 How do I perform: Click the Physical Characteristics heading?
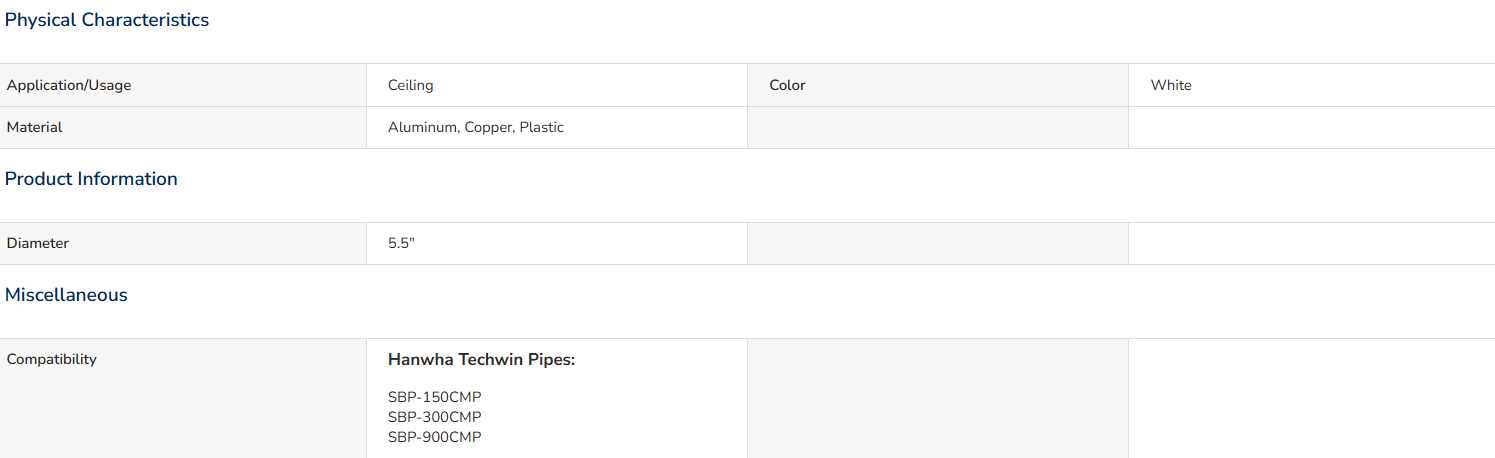[x=107, y=20]
